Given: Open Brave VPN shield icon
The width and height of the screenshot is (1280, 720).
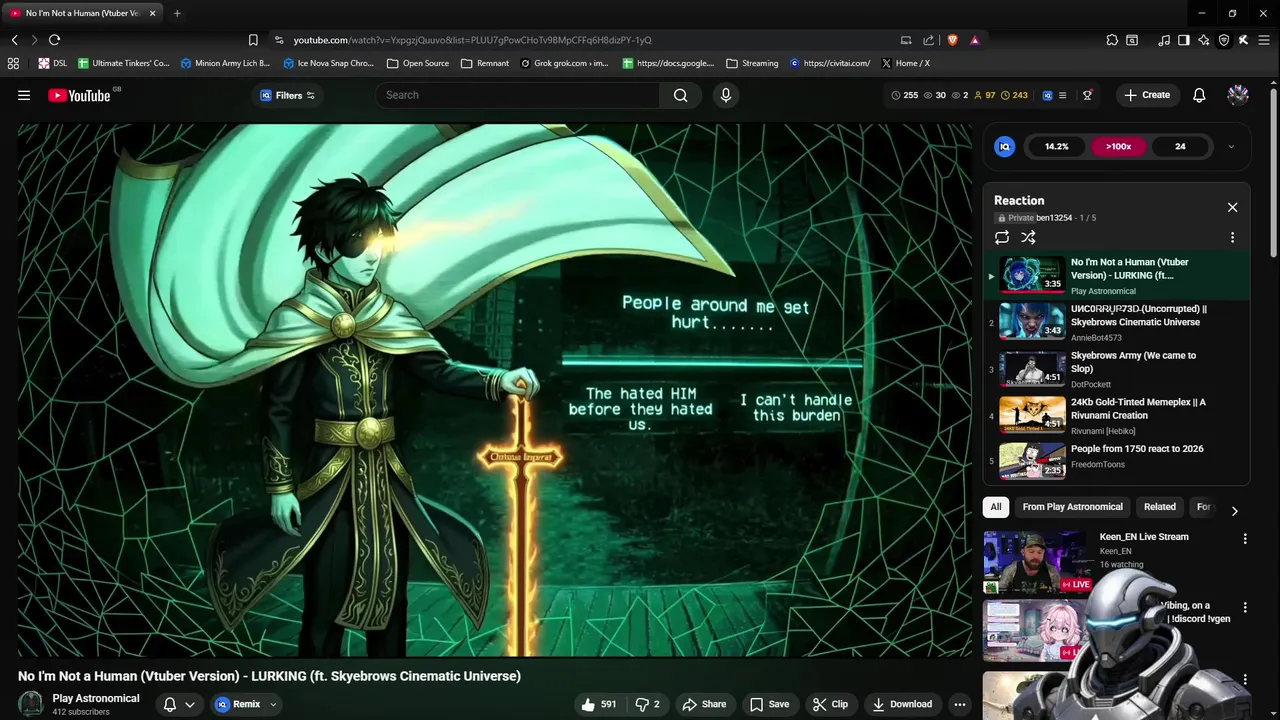Looking at the screenshot, I should click(1224, 40).
